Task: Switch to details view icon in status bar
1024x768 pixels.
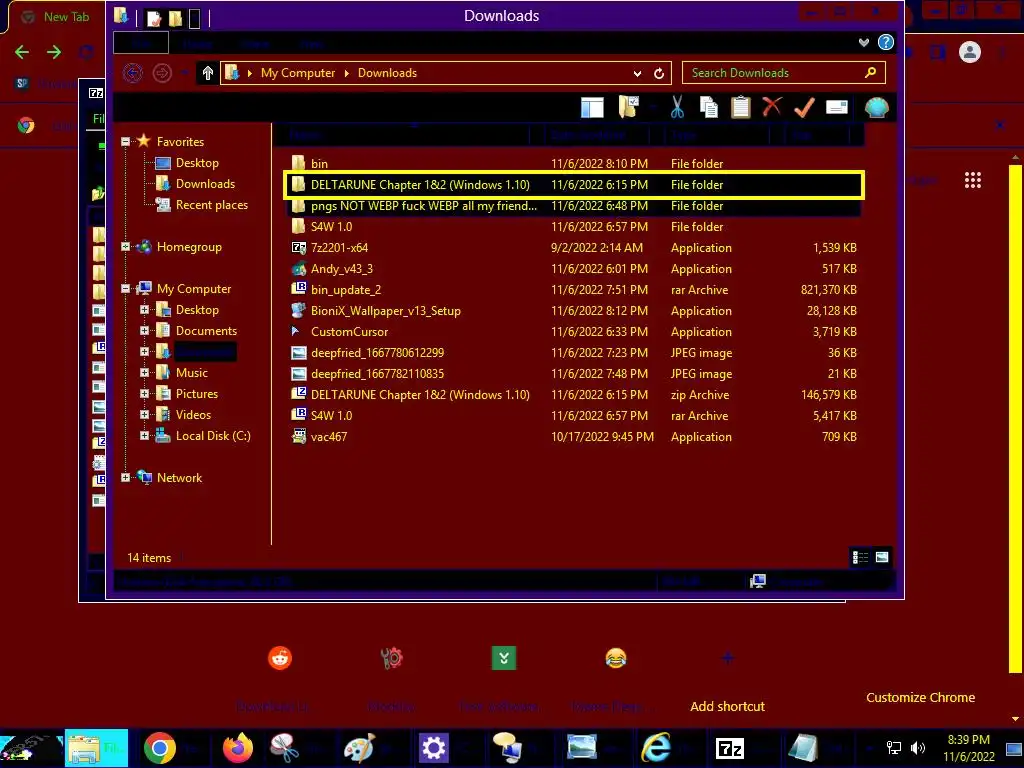Action: 861,557
